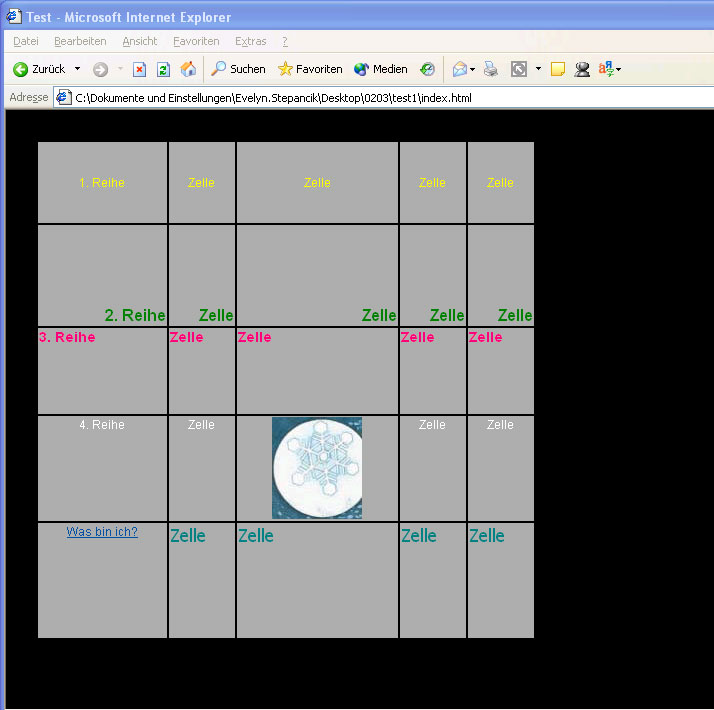
Task: Click the Messenger icon in toolbar
Action: point(582,69)
